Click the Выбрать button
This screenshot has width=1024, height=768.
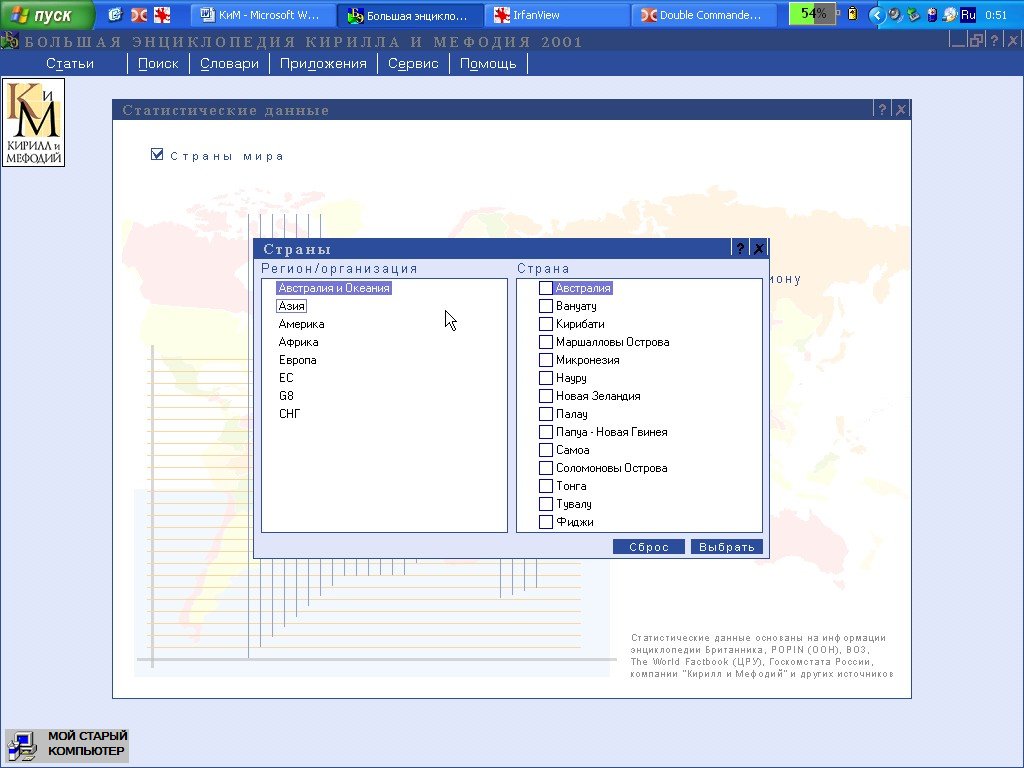tap(727, 547)
